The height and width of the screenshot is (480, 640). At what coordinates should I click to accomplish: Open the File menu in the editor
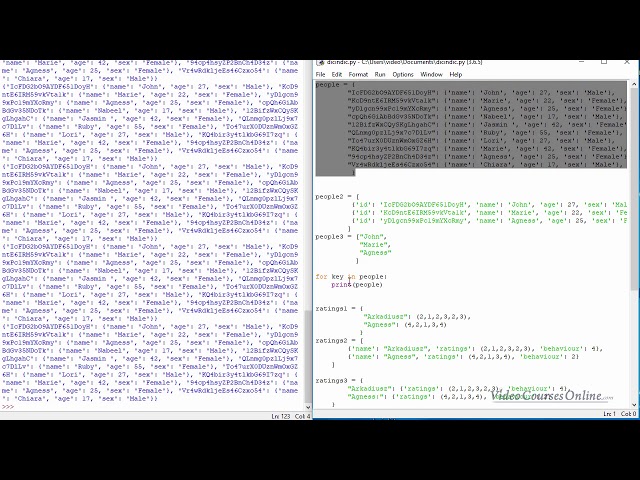320,74
